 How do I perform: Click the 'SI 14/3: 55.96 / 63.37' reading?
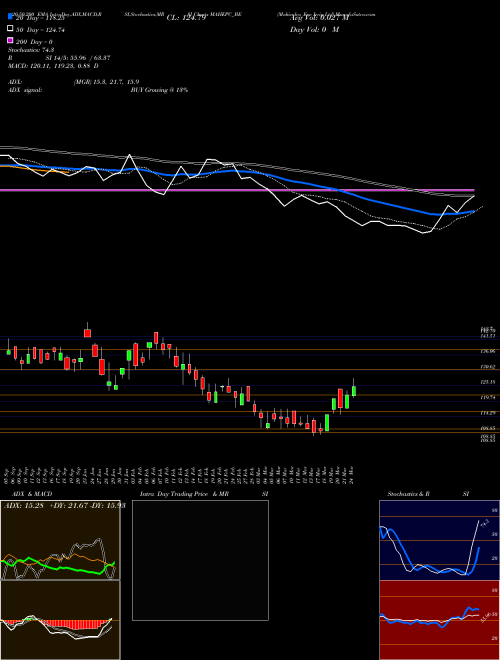tap(78, 58)
